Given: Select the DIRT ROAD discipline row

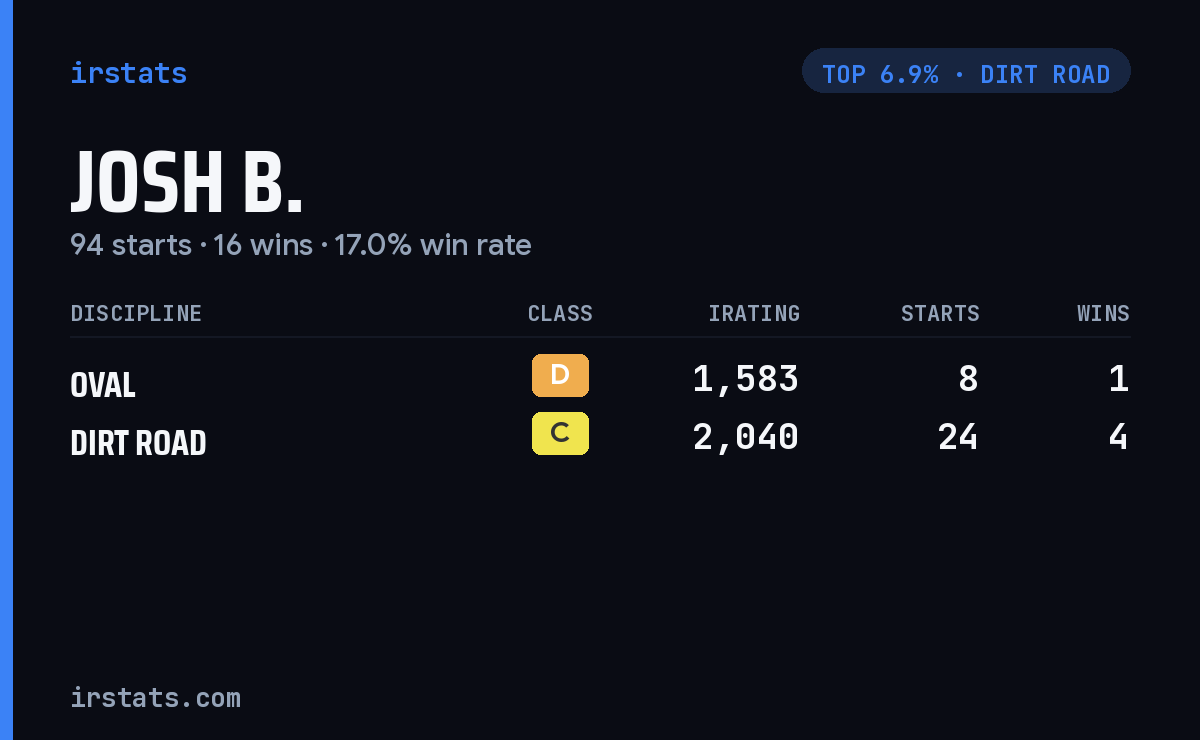Looking at the screenshot, I should (600, 437).
